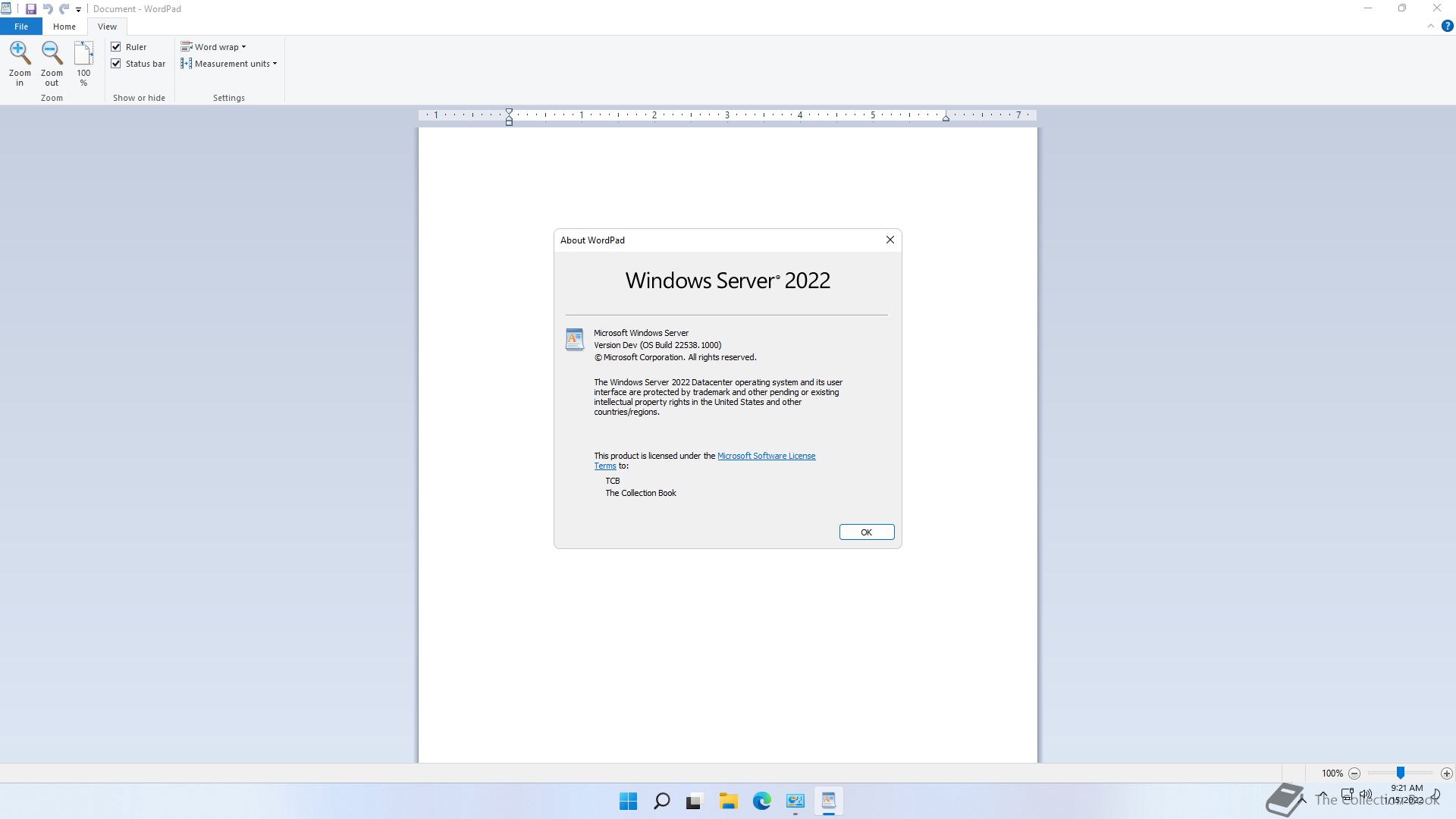The image size is (1456, 819).
Task: Click the right indent marker on ruler
Action: (x=946, y=118)
